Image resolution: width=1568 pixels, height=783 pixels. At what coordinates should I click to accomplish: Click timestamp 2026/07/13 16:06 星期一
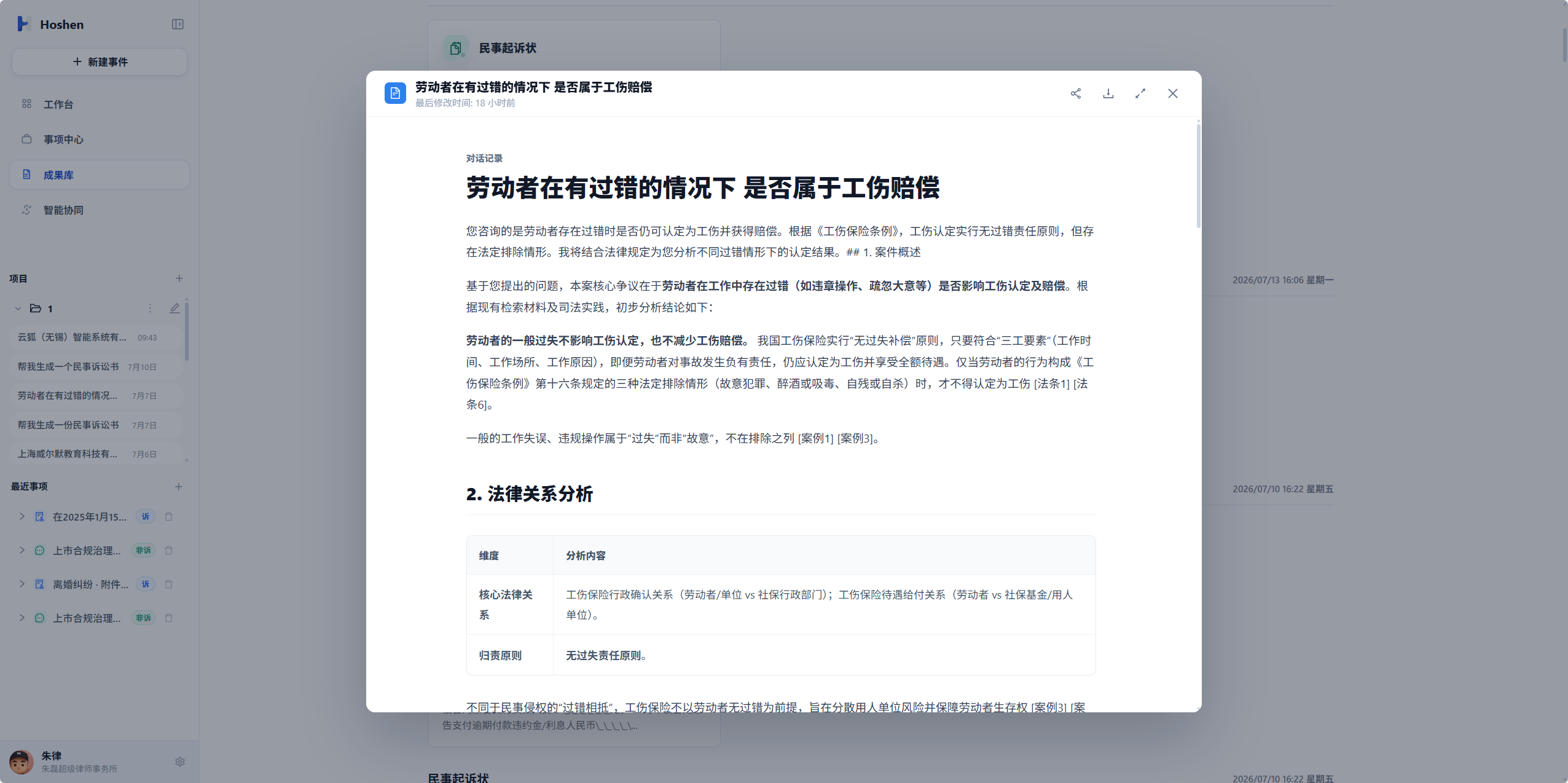[x=1283, y=280]
